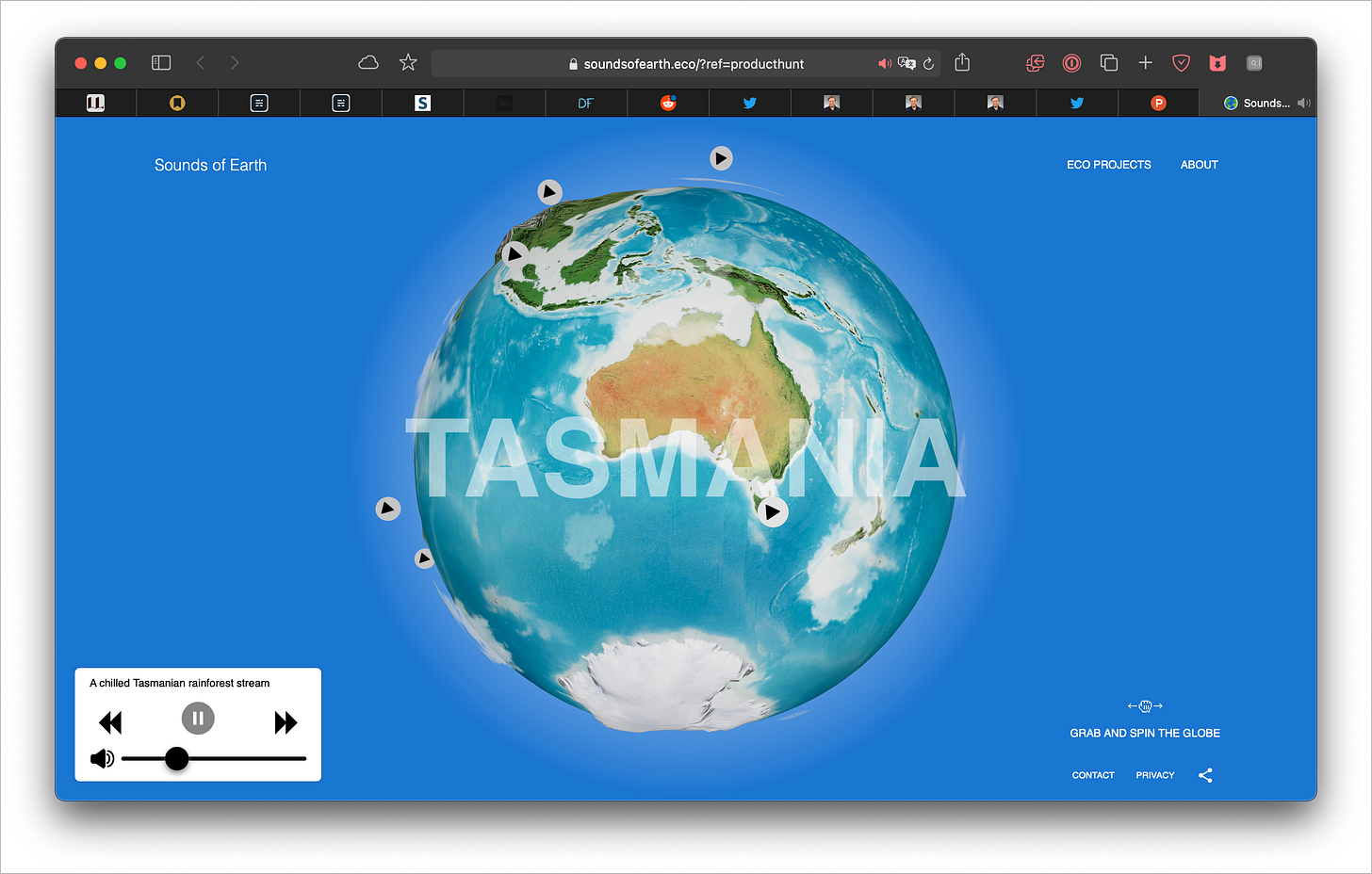Image resolution: width=1372 pixels, height=874 pixels.
Task: Mute the player with the volume speaker icon
Action: click(x=102, y=758)
